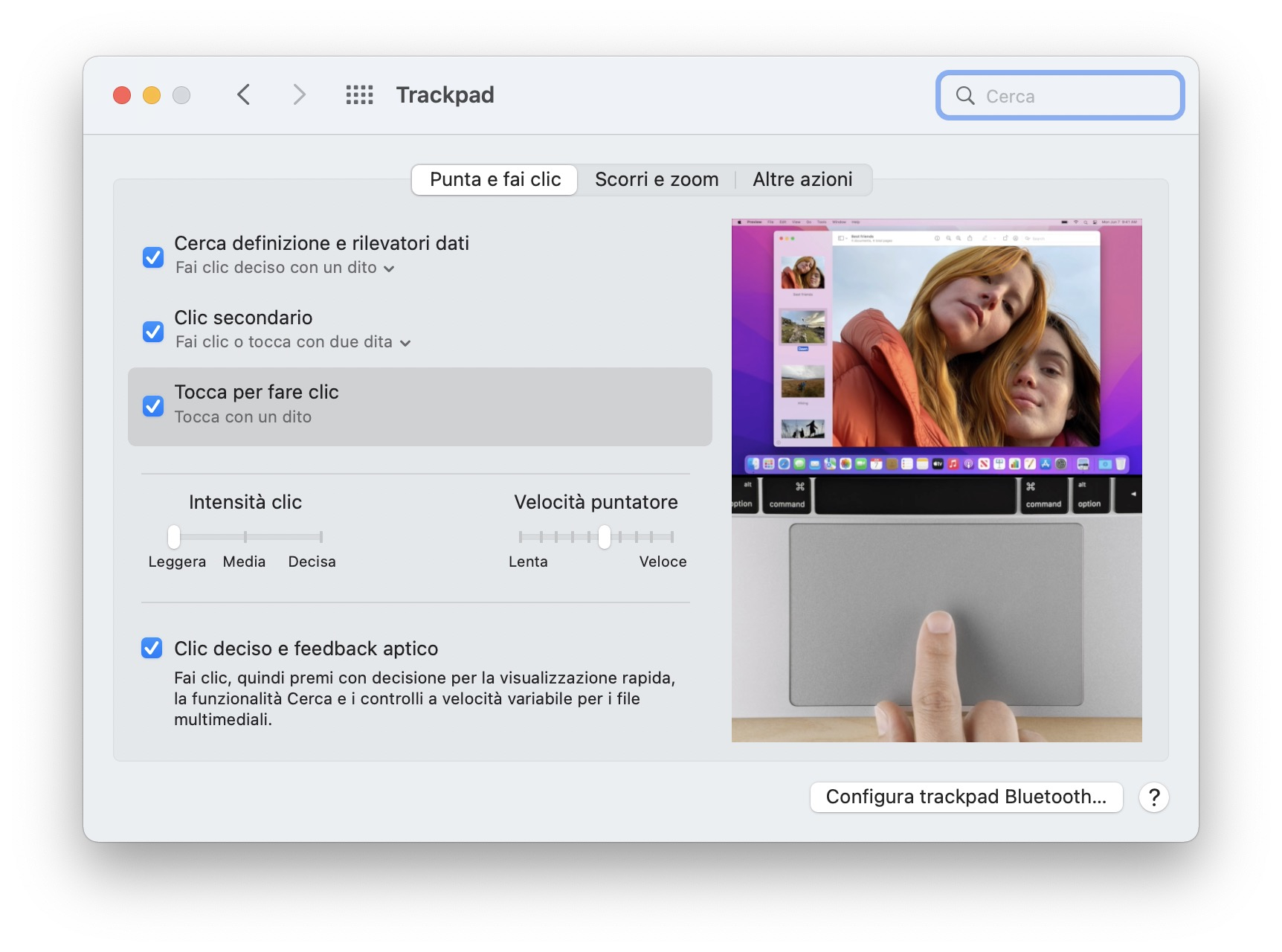The height and width of the screenshot is (952, 1282).
Task: Switch to the Scorri e zoom tab
Action: point(657,180)
